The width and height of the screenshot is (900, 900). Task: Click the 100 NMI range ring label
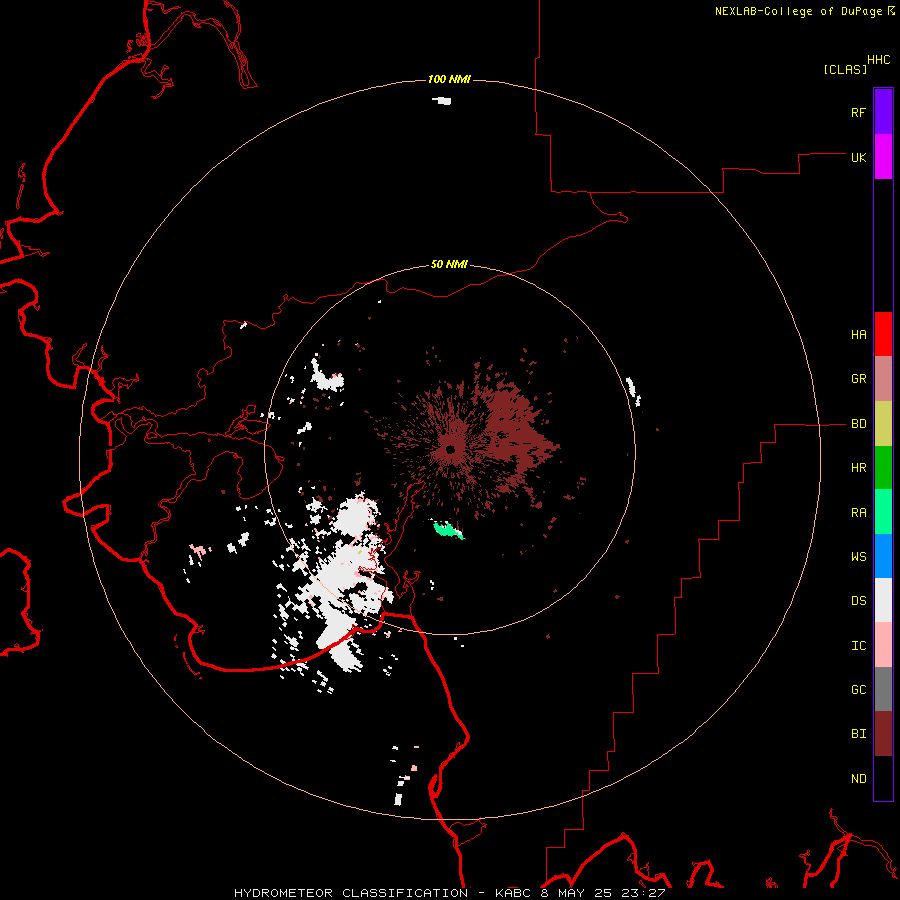pos(449,79)
